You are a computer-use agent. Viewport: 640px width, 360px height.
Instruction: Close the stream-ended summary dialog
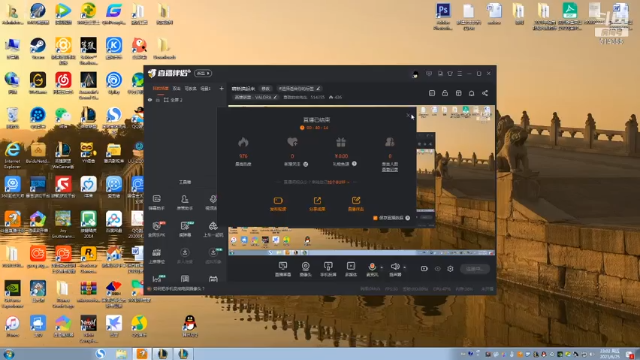[408, 116]
